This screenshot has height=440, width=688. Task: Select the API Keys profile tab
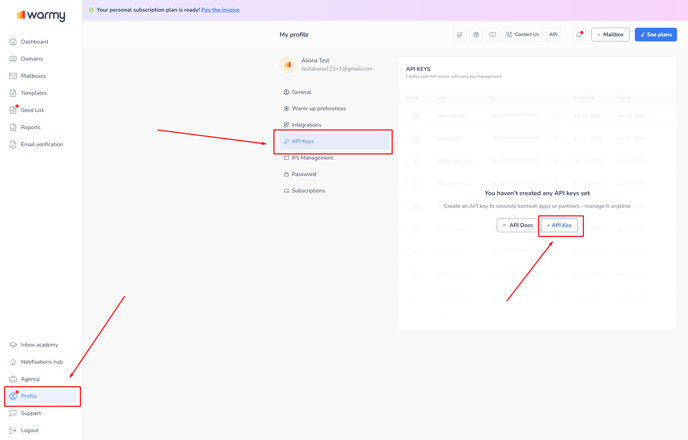(302, 141)
